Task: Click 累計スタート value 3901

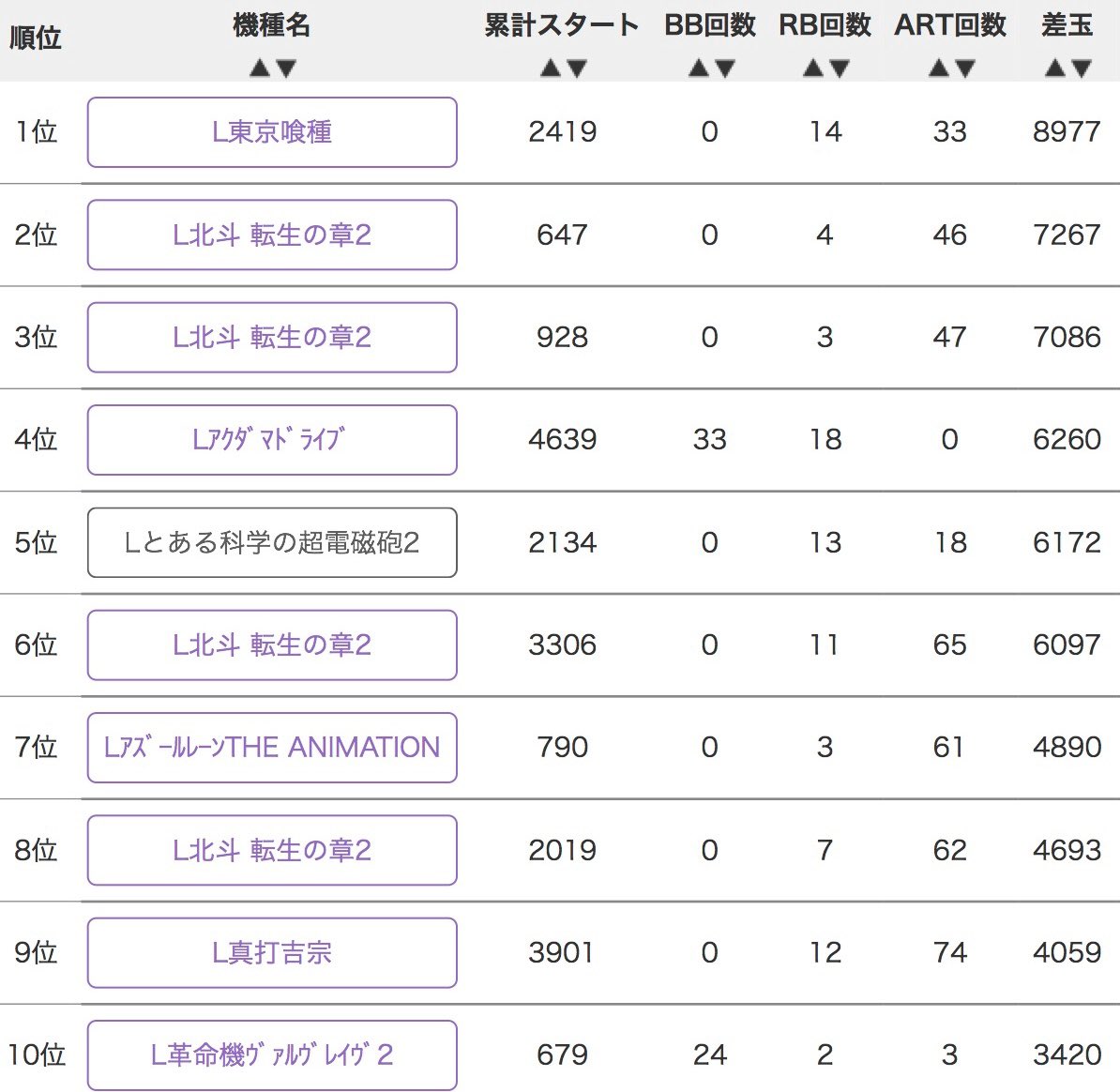Action: [x=562, y=953]
